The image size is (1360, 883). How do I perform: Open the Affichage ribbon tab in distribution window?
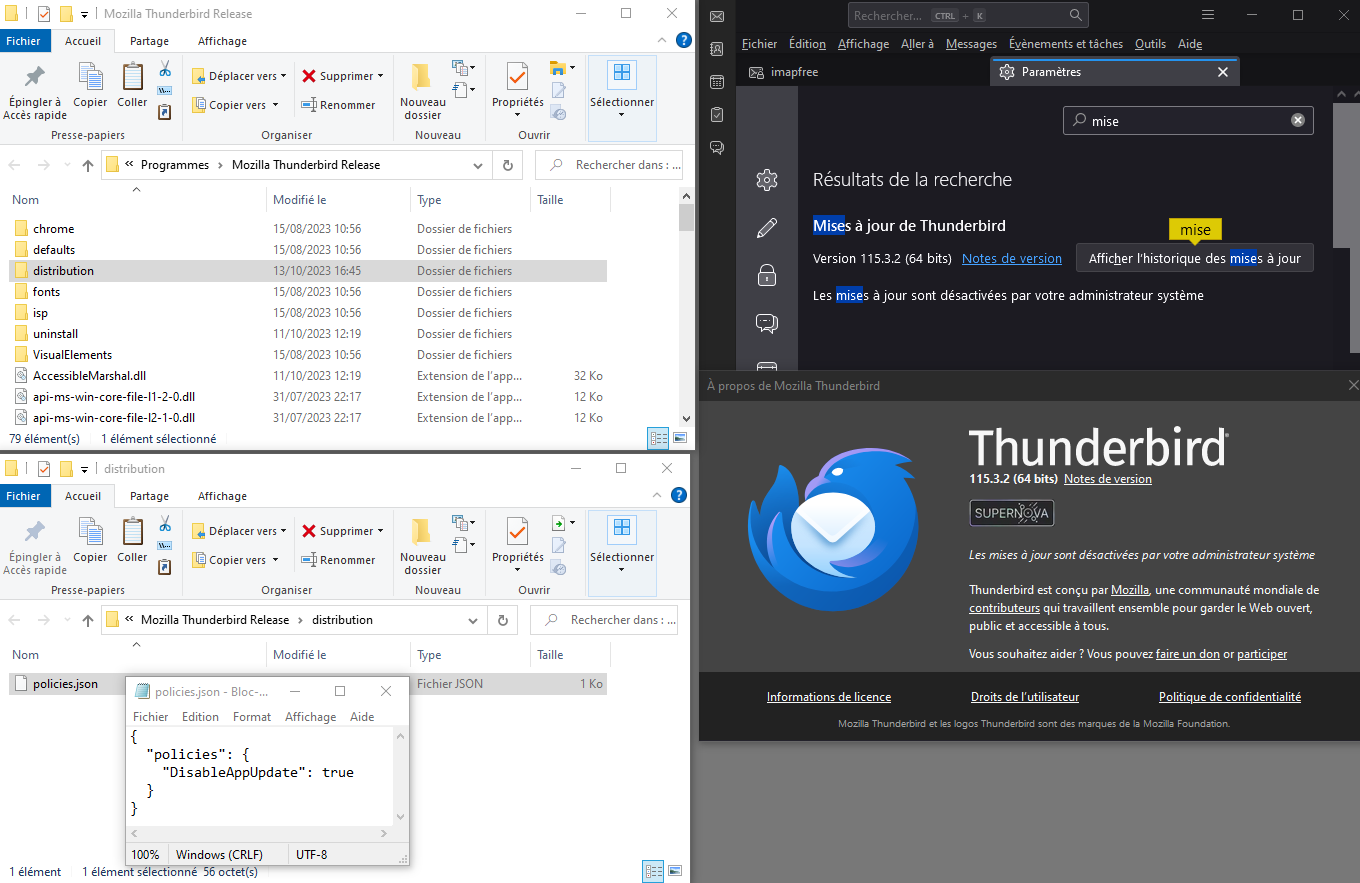[222, 496]
